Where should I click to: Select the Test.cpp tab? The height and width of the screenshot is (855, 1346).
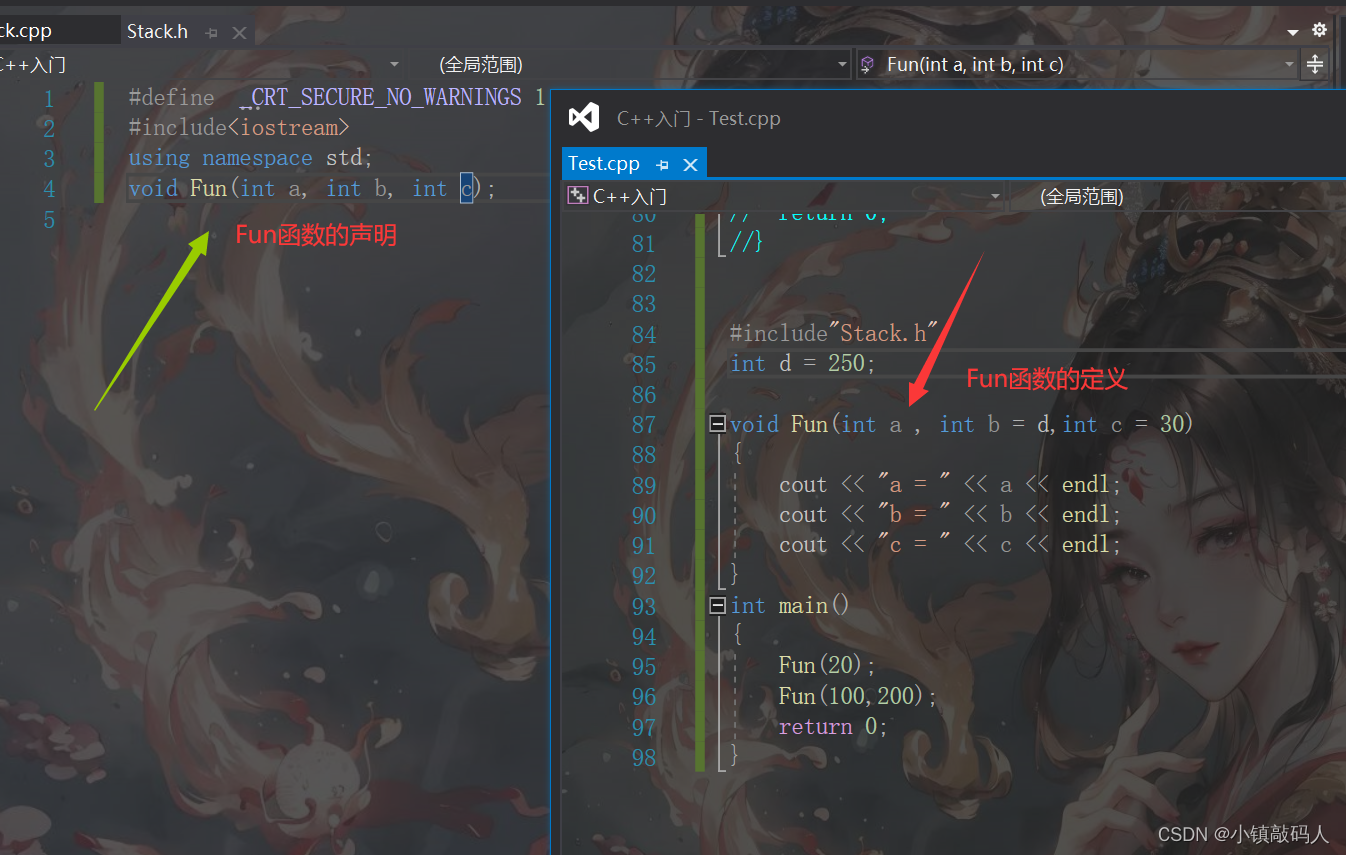(x=604, y=163)
